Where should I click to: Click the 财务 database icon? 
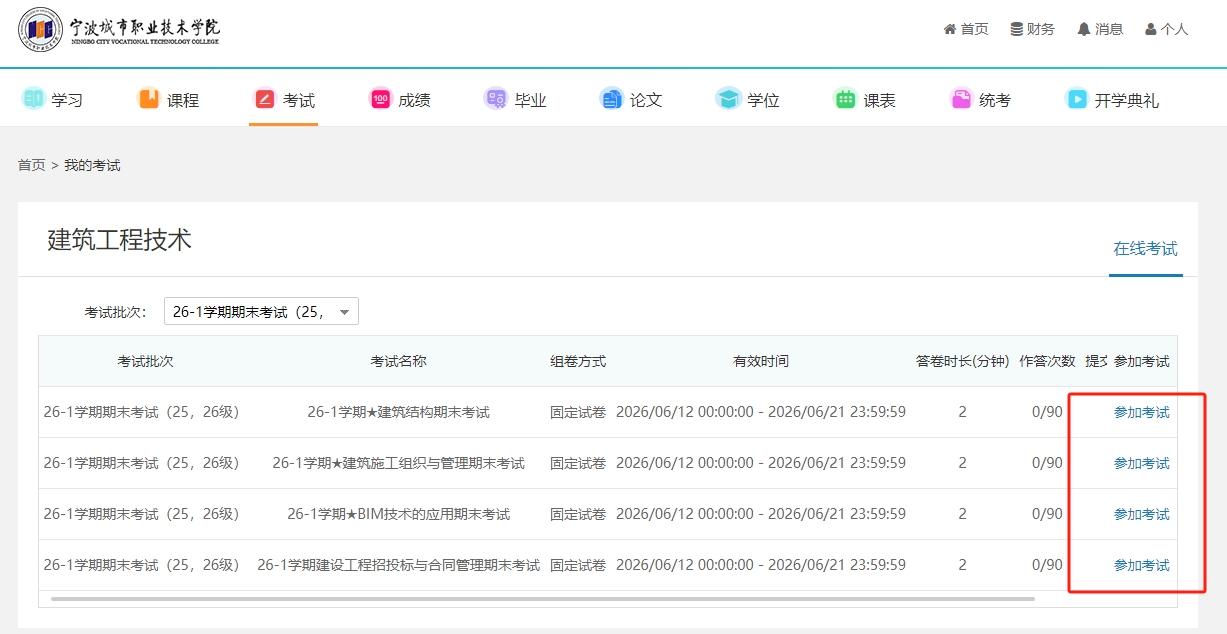pyautogui.click(x=1016, y=30)
